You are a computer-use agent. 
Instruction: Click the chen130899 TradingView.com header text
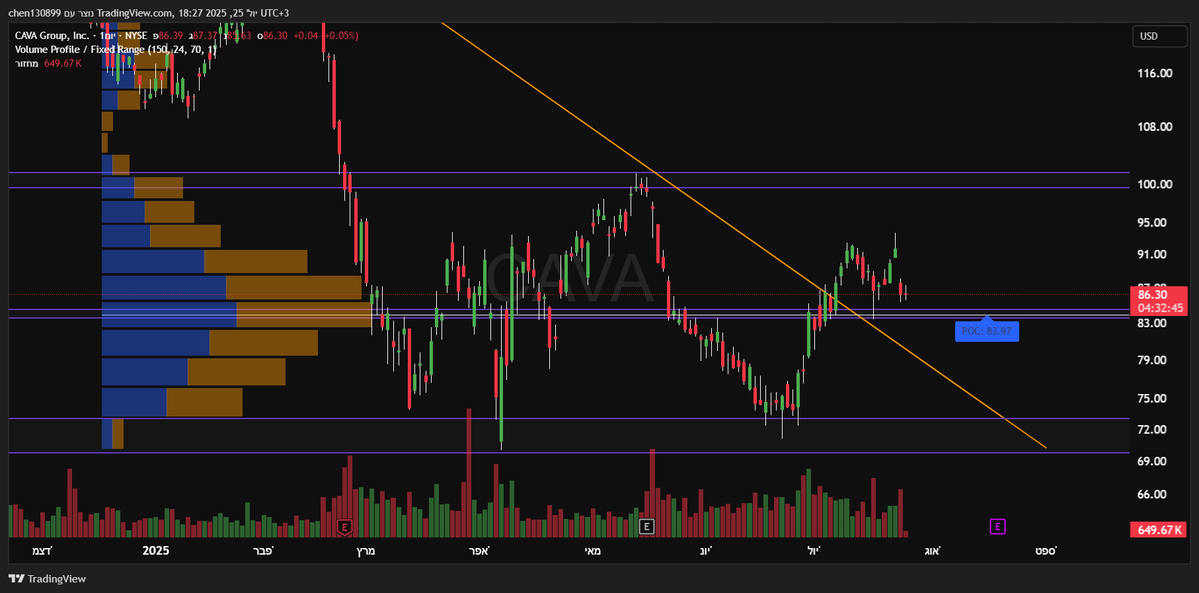tap(149, 13)
